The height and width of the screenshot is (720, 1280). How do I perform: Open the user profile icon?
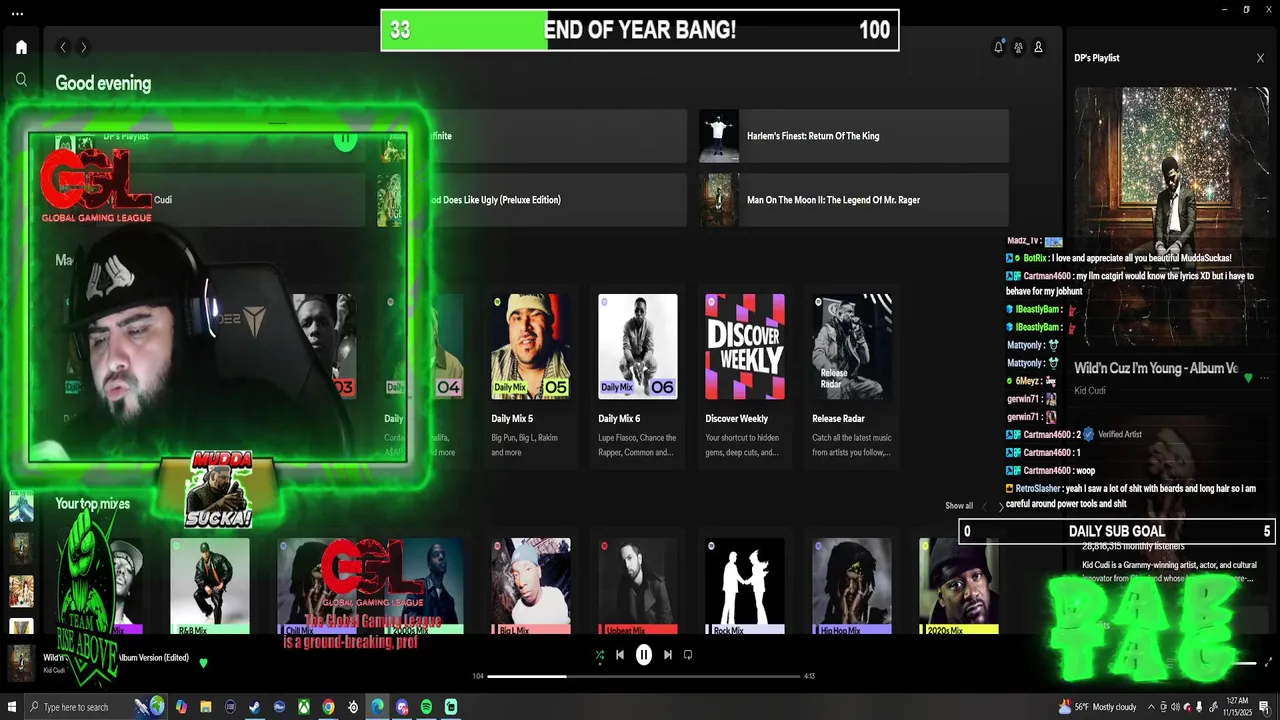(x=1038, y=47)
